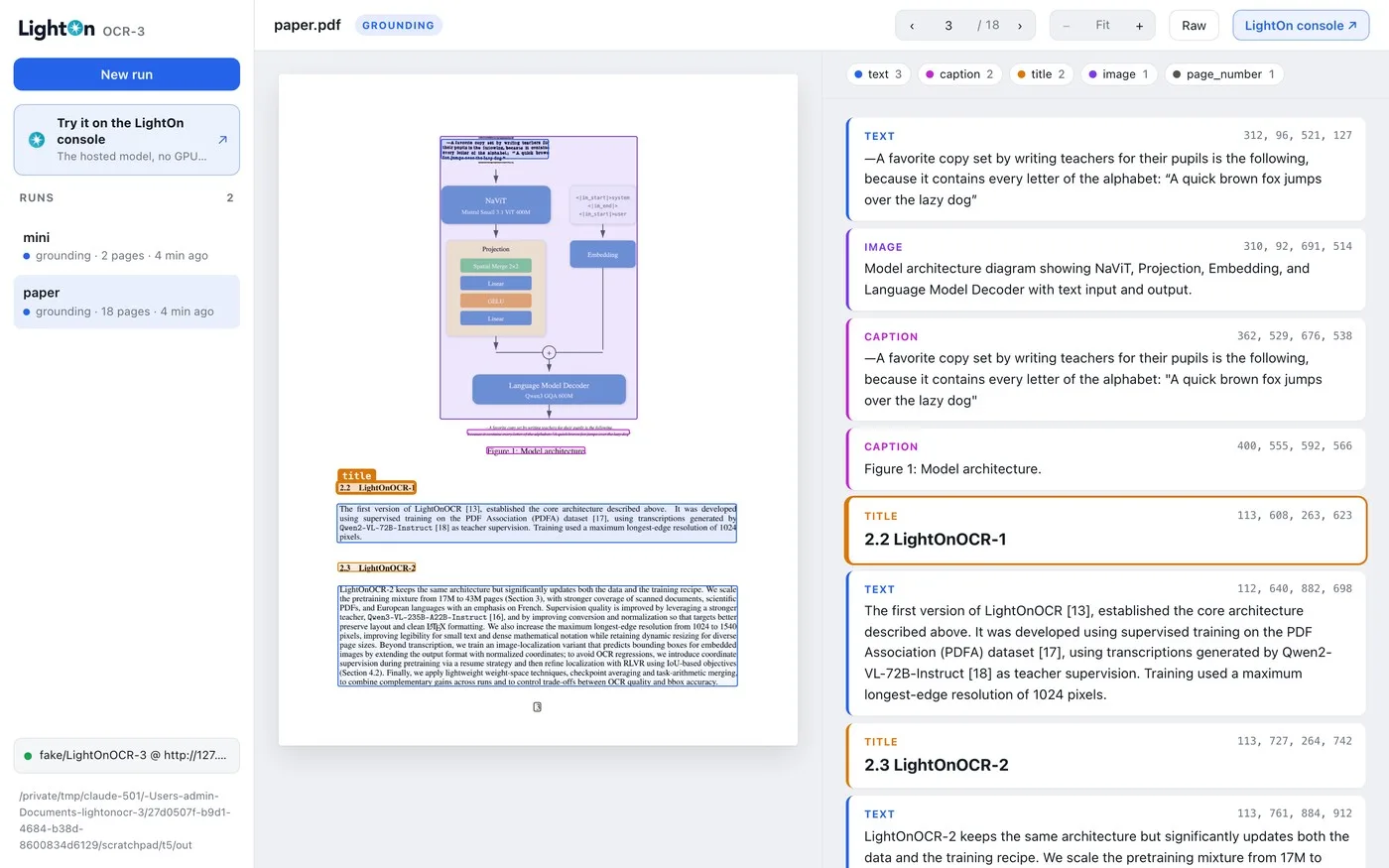Toggle the title filter chip
The height and width of the screenshot is (868, 1389).
point(1042,74)
